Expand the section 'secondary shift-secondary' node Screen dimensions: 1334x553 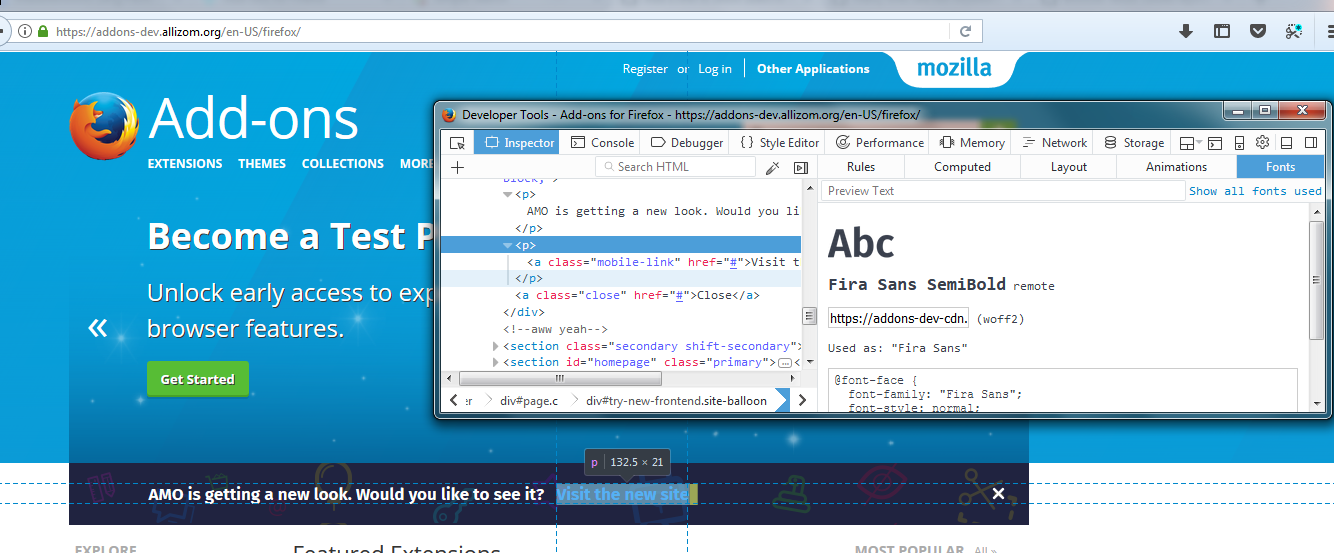pos(496,346)
